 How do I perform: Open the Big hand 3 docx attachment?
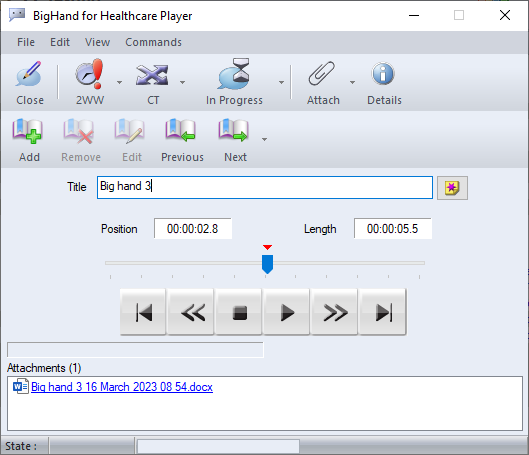(x=122, y=387)
